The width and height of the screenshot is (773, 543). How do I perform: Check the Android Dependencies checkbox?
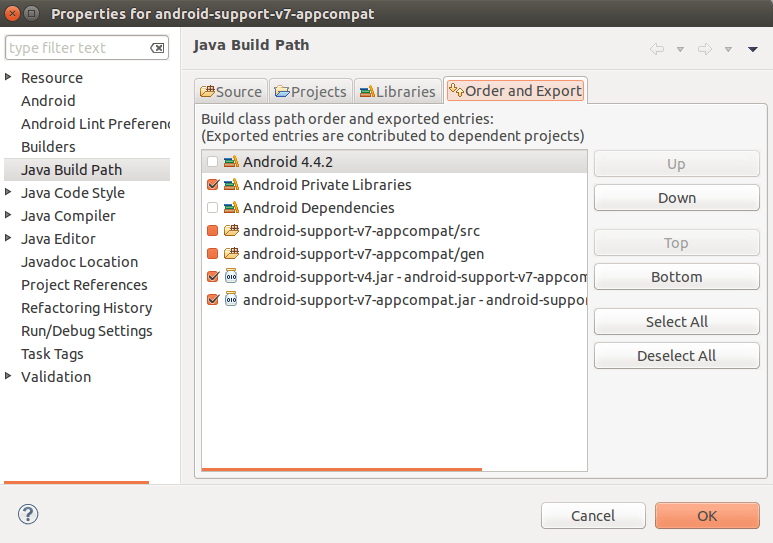tap(212, 208)
